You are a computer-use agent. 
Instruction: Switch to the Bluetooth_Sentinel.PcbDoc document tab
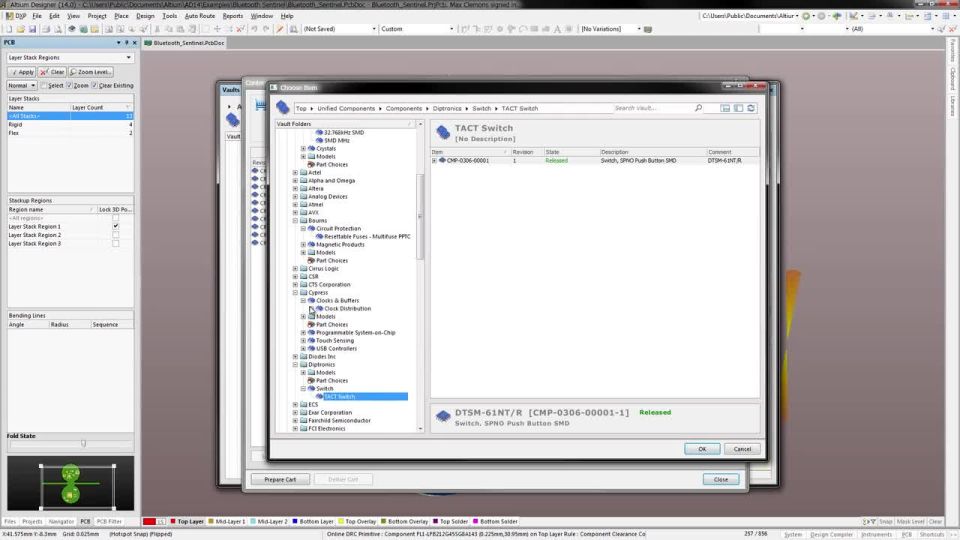185,43
